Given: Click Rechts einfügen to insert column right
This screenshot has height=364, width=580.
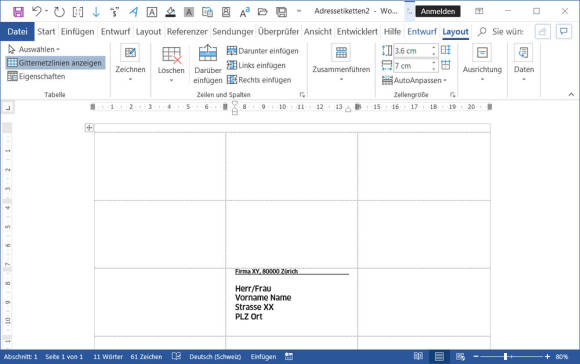Looking at the screenshot, I should coord(259,80).
